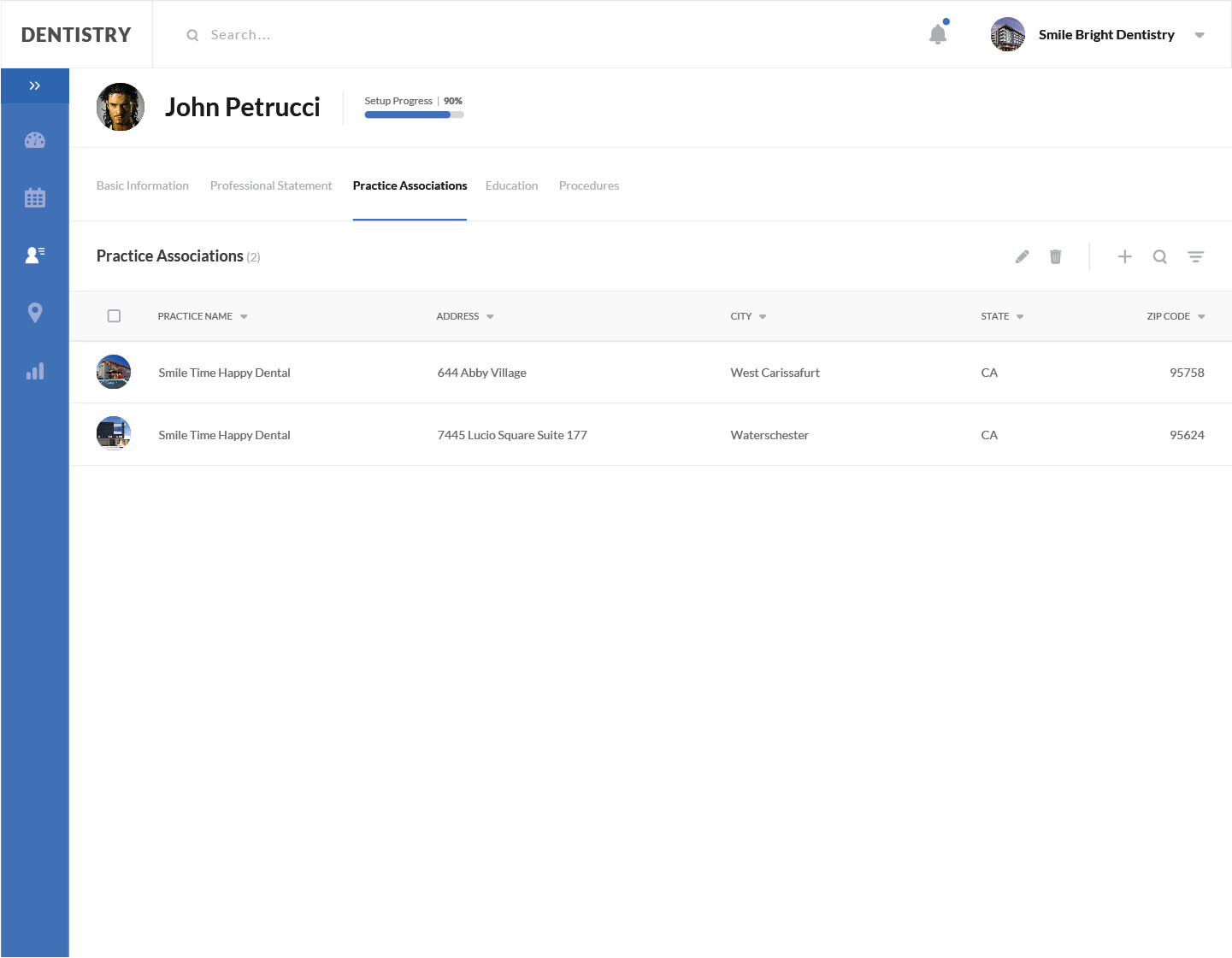The image size is (1232, 958).
Task: Add a new practice association with plus icon
Action: tap(1125, 256)
